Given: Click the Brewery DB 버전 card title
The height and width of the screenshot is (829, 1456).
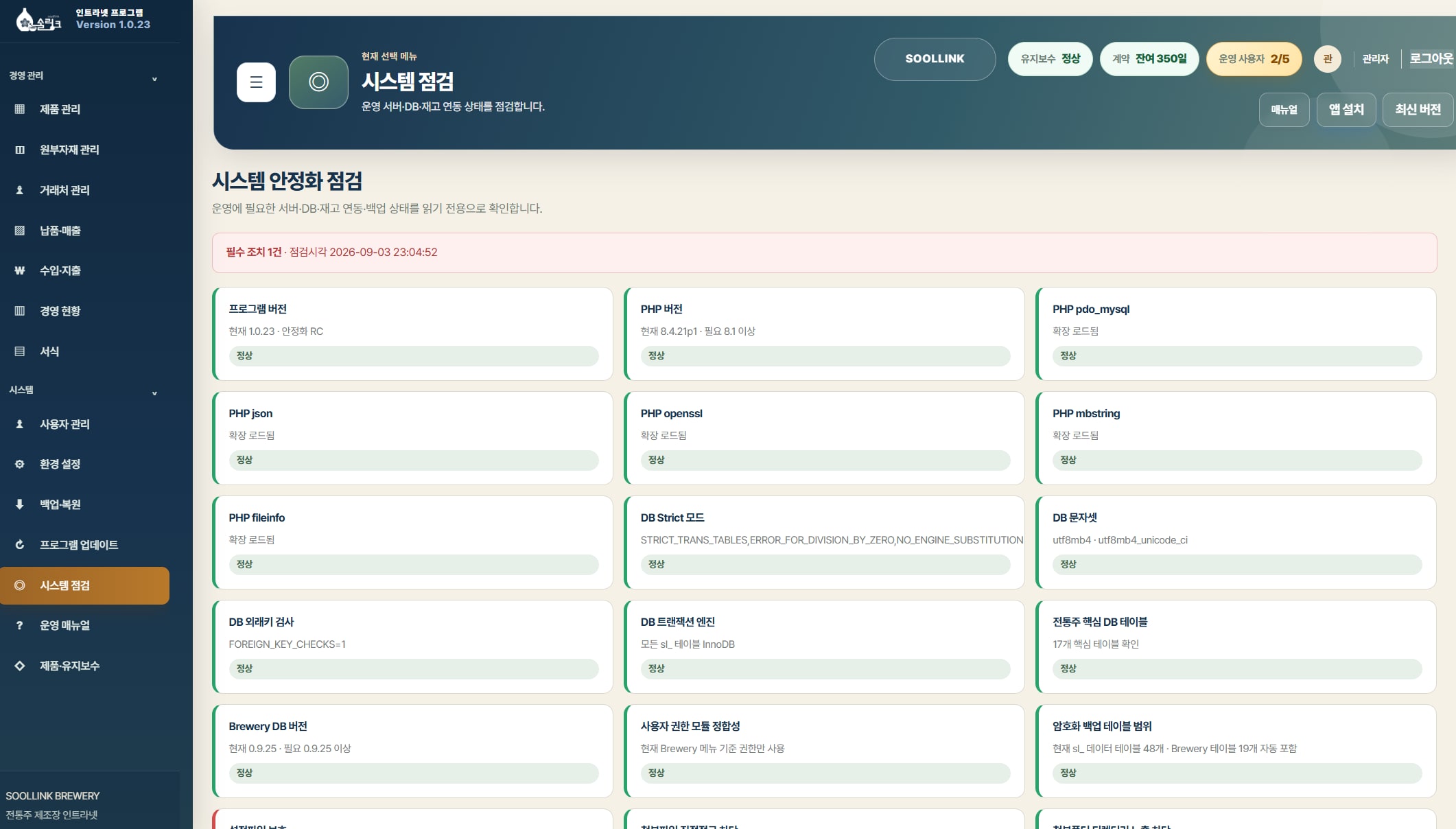Looking at the screenshot, I should coord(268,727).
